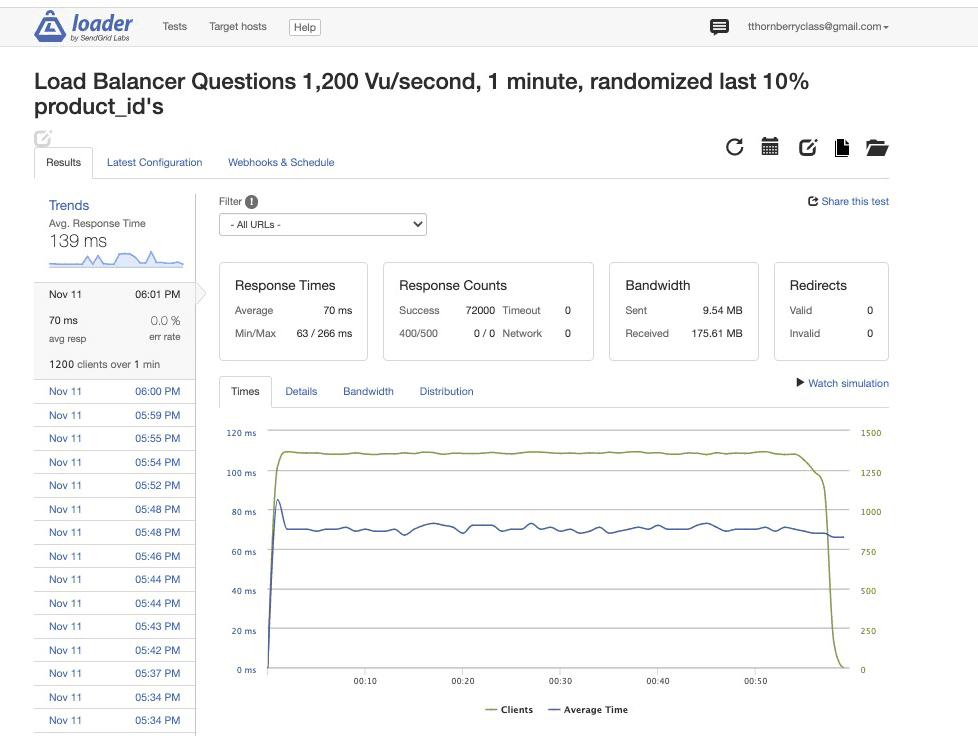Viewport: 978px width, 736px height.
Task: Toggle the Average Time legend entry
Action: coord(588,710)
